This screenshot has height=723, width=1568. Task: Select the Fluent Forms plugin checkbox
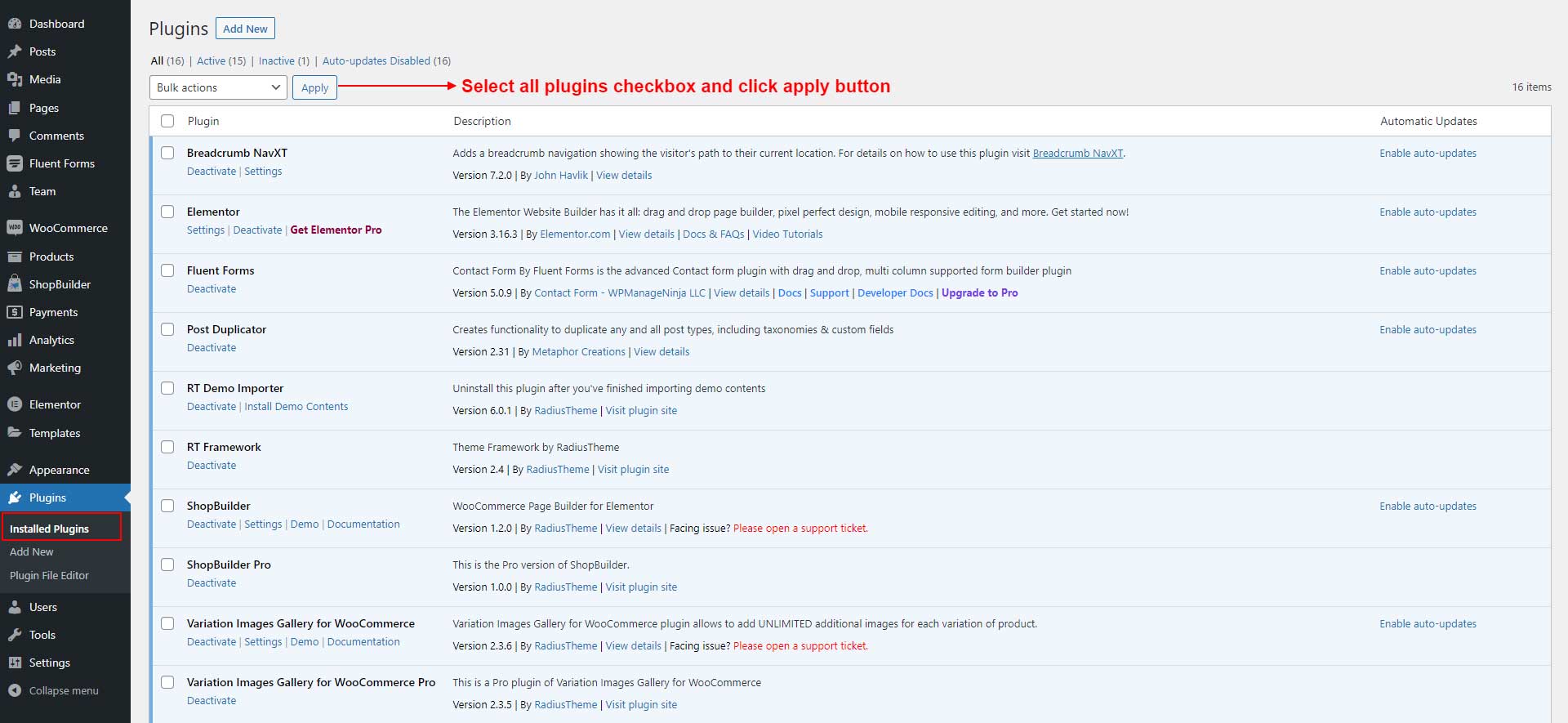167,270
